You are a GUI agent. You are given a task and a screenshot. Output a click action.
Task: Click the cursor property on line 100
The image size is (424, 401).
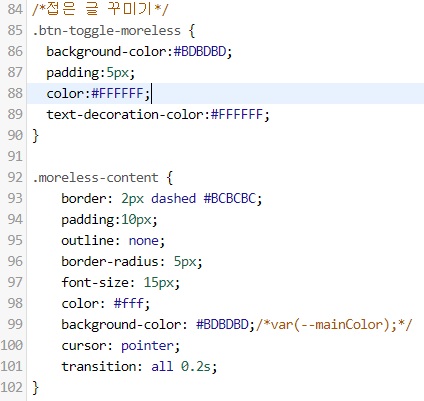pyautogui.click(x=84, y=346)
